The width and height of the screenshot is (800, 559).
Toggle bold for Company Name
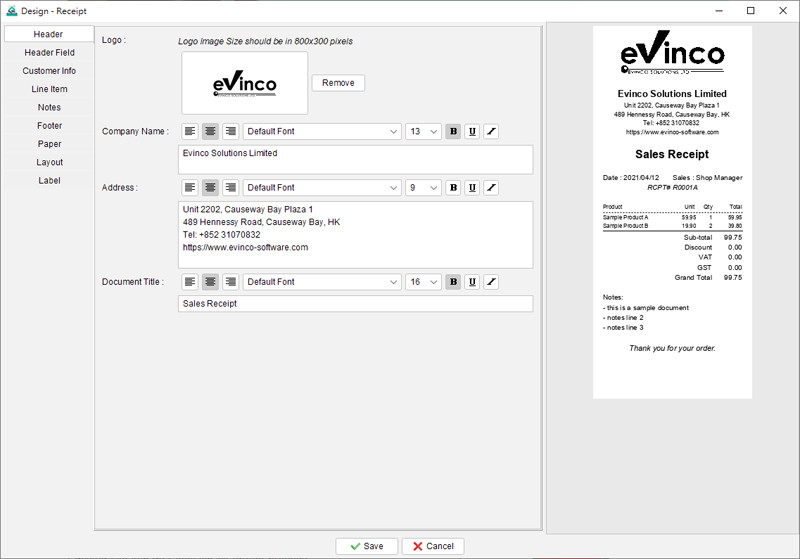453,131
